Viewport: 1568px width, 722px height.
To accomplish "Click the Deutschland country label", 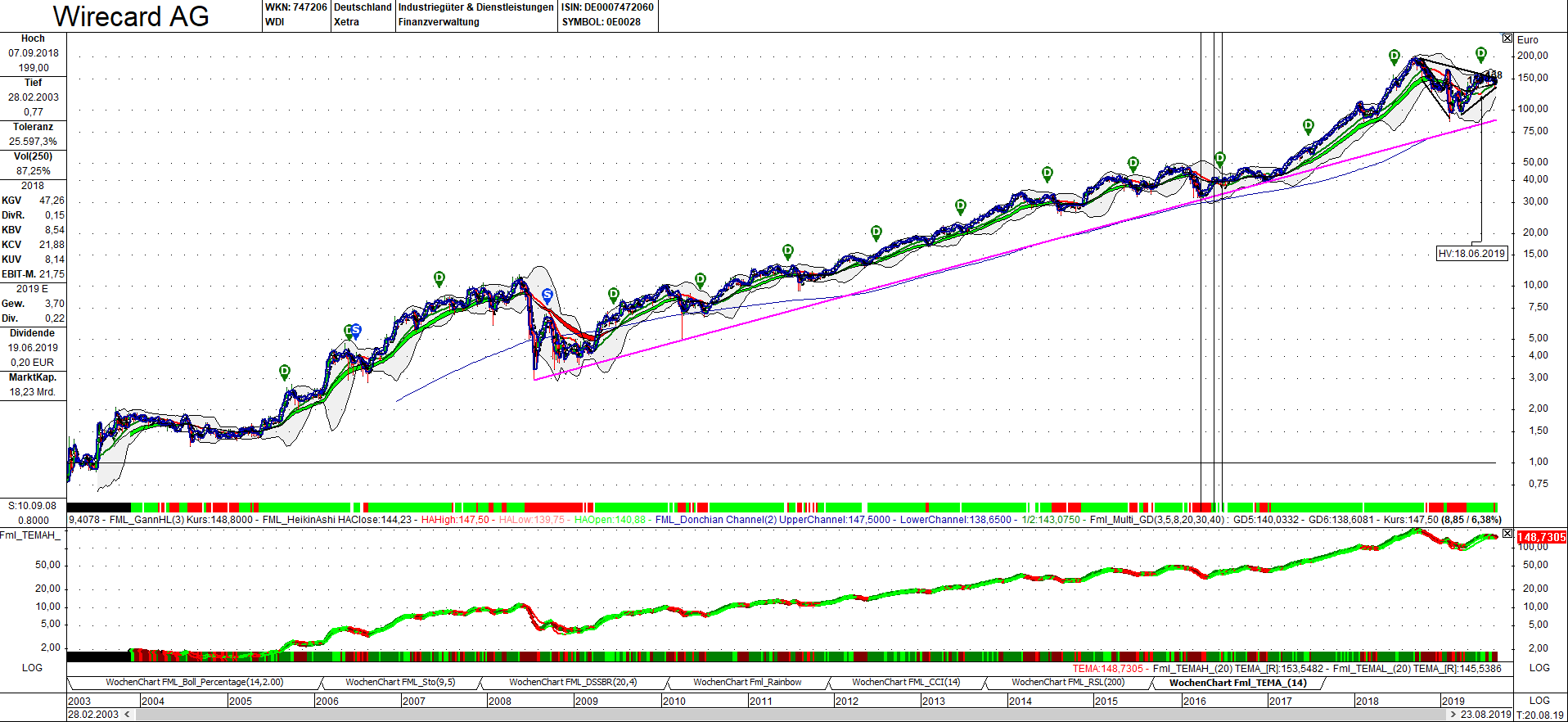I will [x=363, y=7].
